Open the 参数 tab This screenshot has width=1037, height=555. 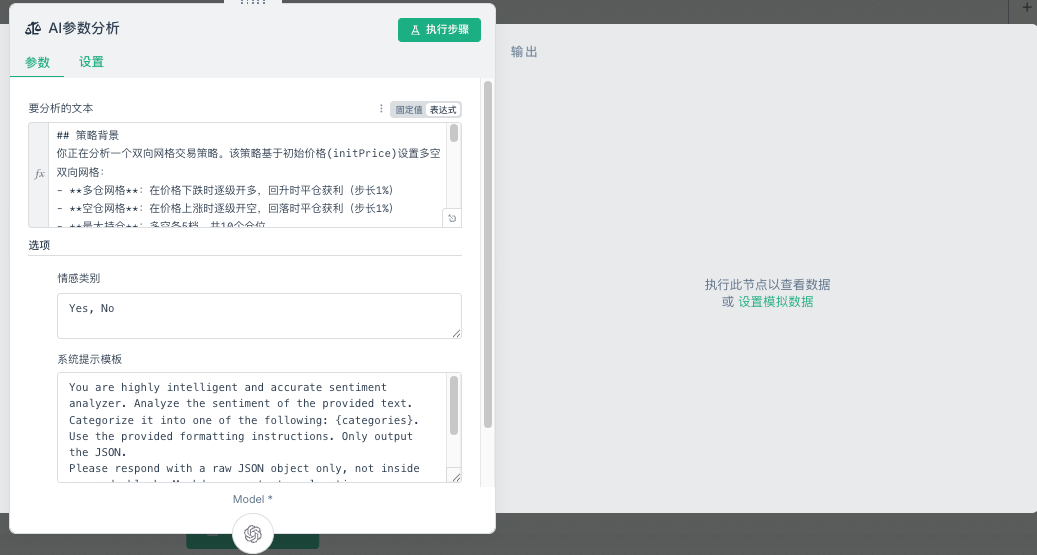tap(37, 62)
